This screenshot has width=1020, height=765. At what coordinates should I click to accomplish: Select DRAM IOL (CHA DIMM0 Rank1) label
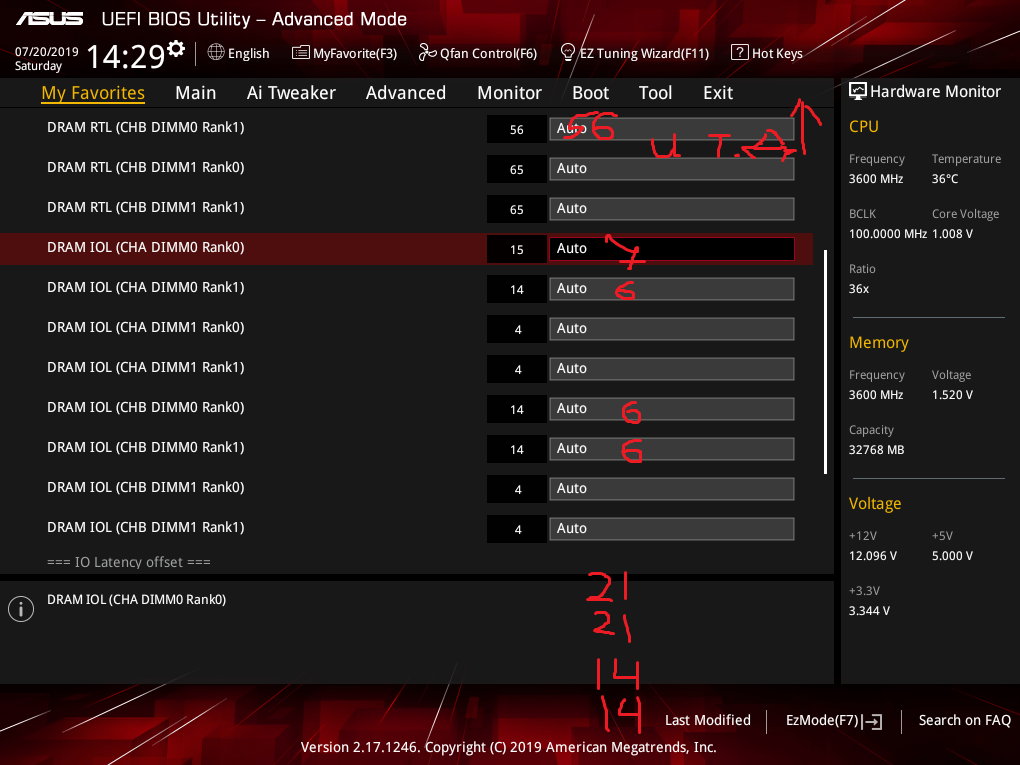click(146, 288)
